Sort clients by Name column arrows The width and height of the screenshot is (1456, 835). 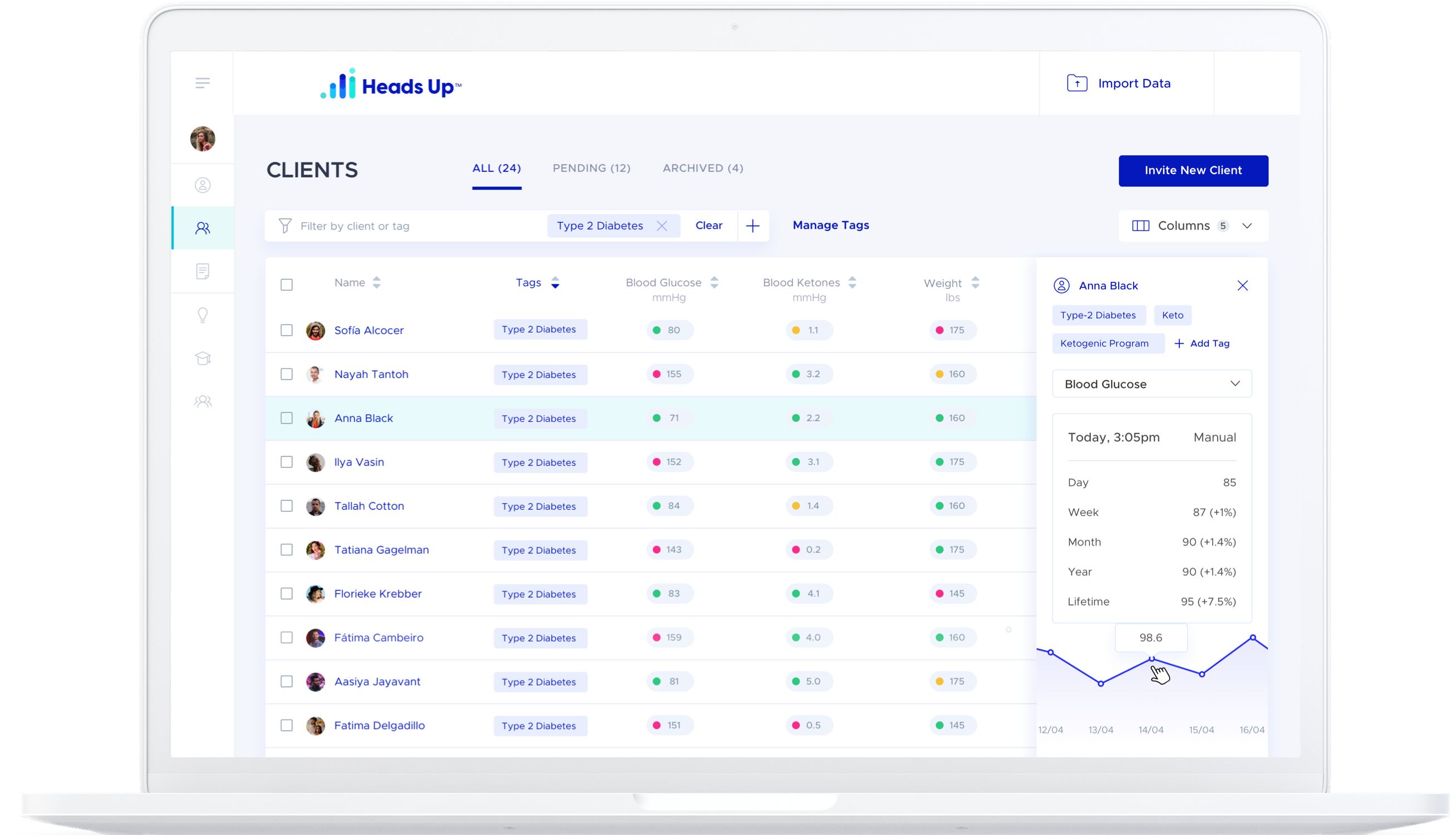(377, 283)
